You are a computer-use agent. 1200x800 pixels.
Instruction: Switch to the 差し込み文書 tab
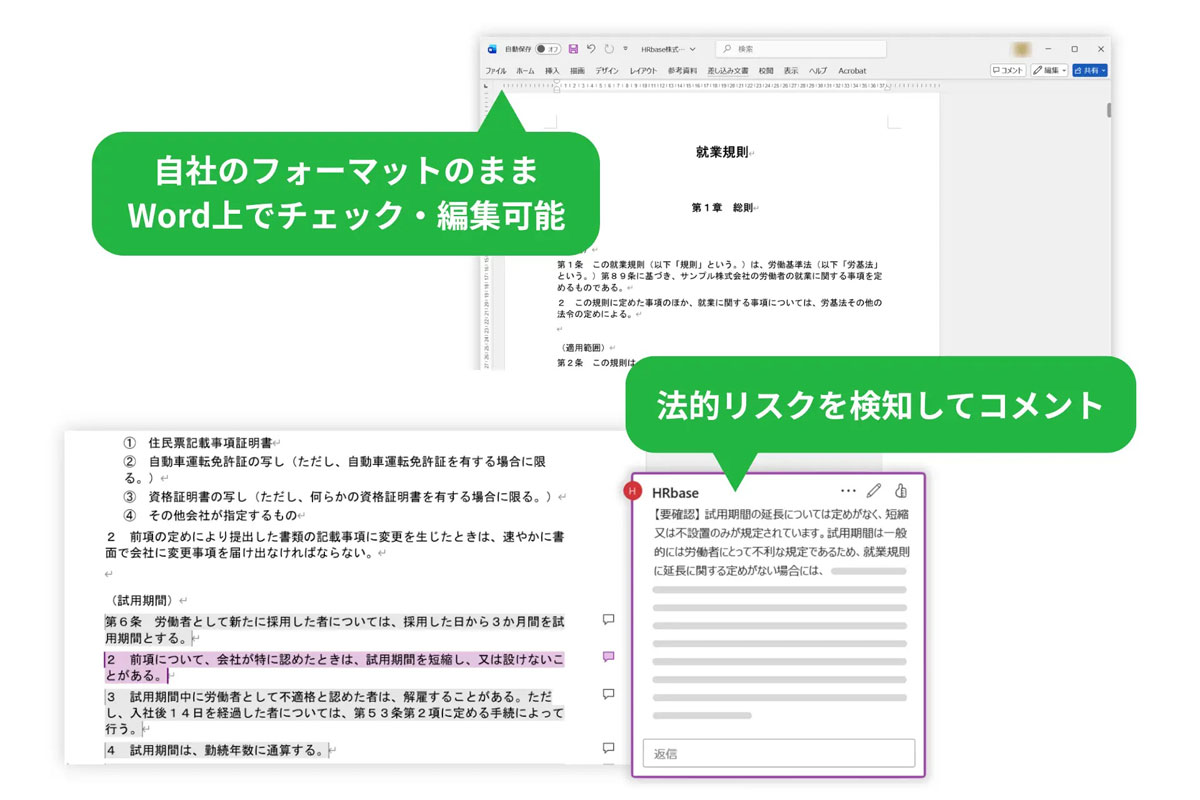(x=728, y=71)
